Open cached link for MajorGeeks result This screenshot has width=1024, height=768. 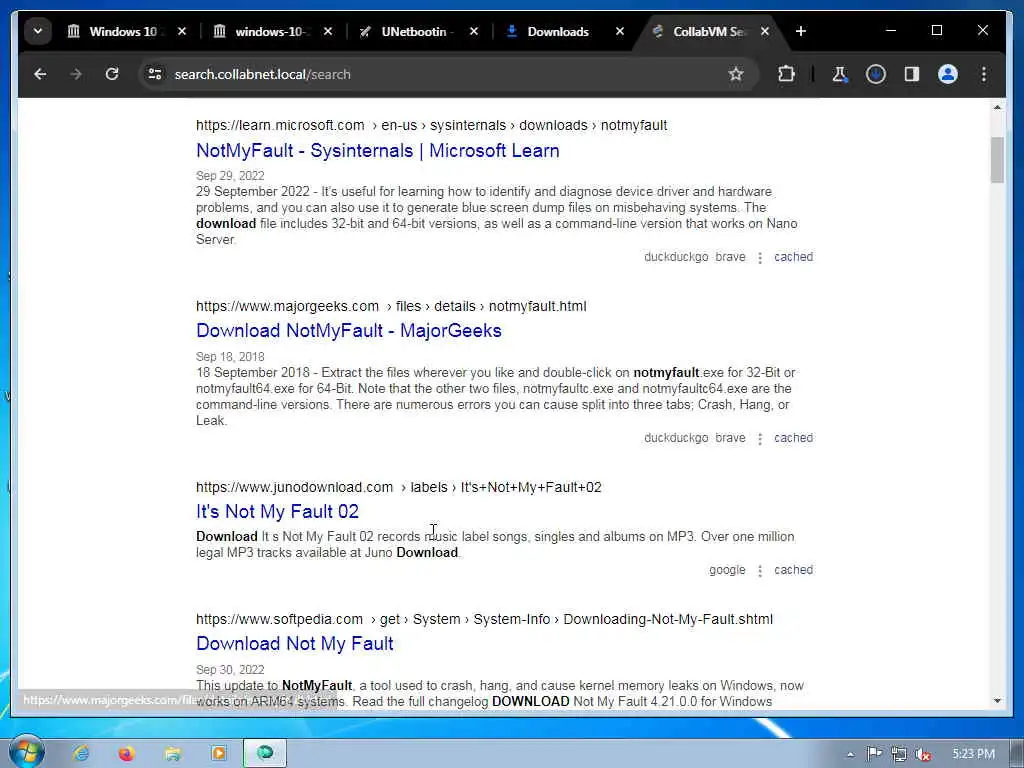coord(793,438)
